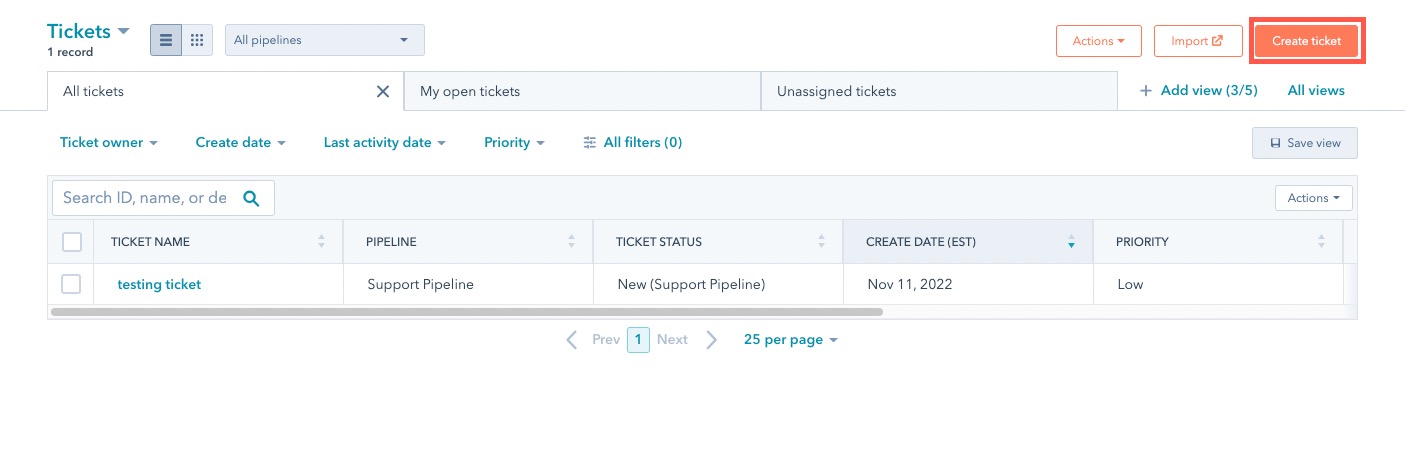Close the All tickets tab X
This screenshot has width=1405, height=451.
382,91
